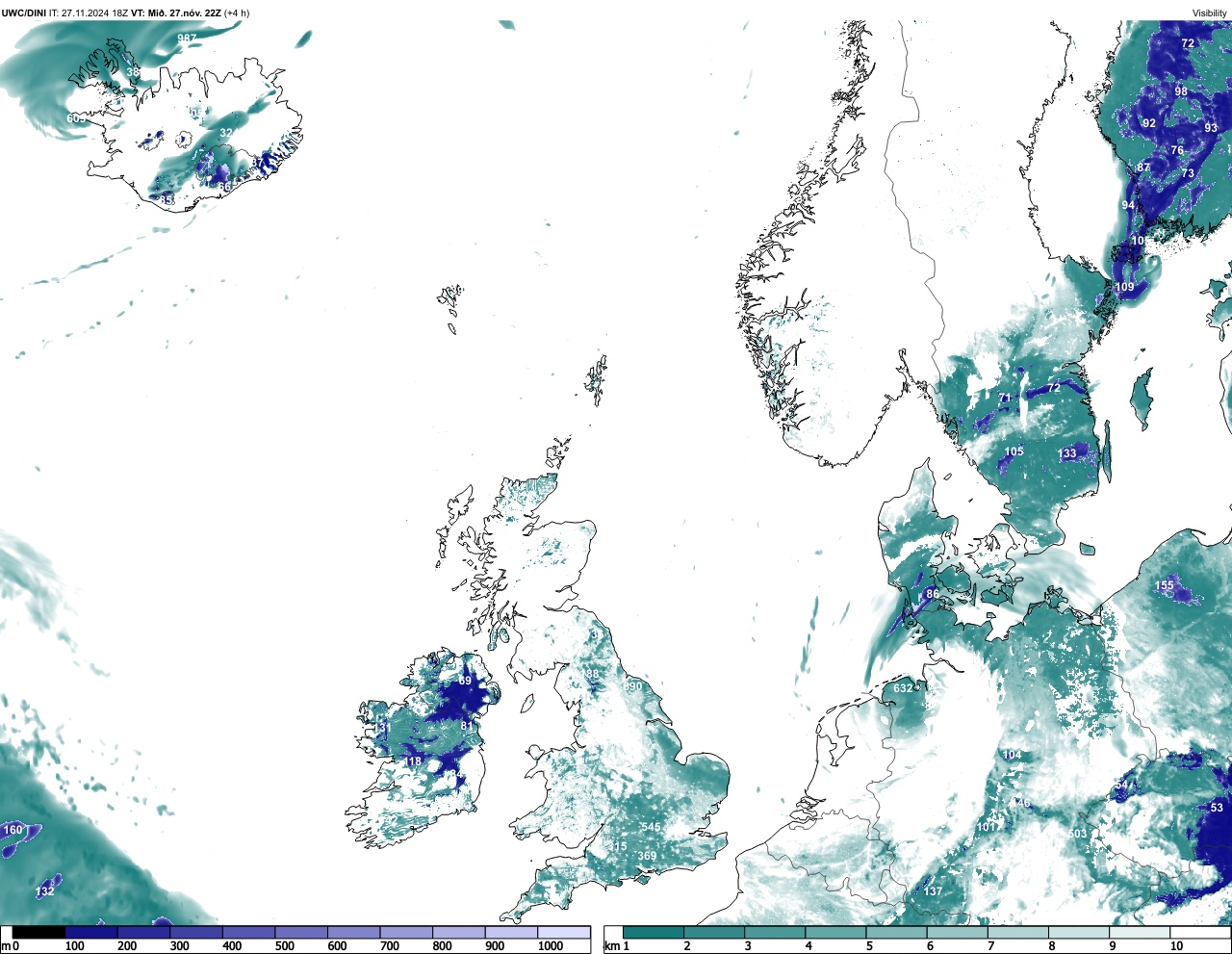This screenshot has width=1232, height=954.
Task: Select the 700–800 m legend swatch
Action: pyautogui.click(x=406, y=932)
